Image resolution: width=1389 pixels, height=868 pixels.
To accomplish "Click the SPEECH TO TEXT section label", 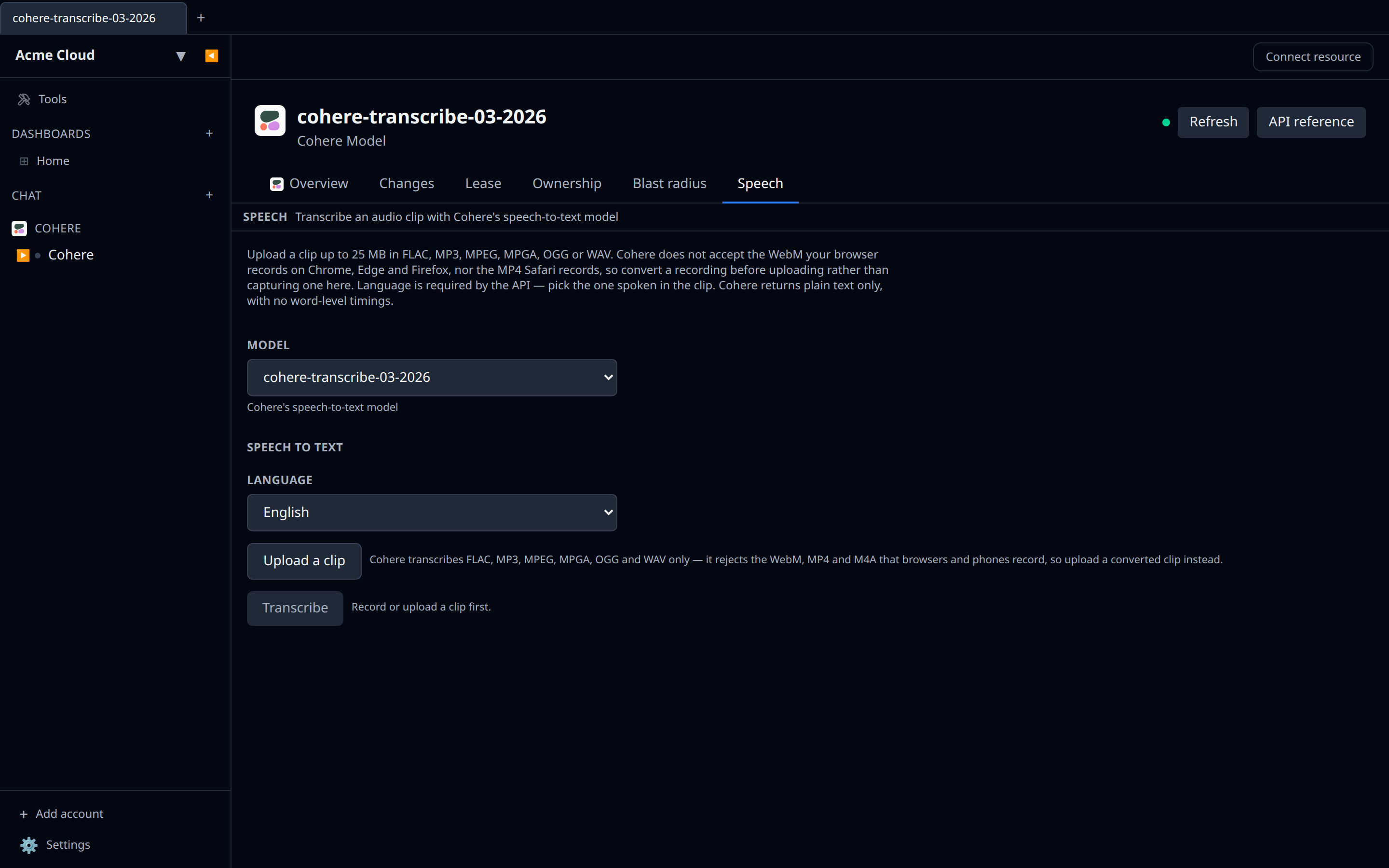I will coord(295,447).
